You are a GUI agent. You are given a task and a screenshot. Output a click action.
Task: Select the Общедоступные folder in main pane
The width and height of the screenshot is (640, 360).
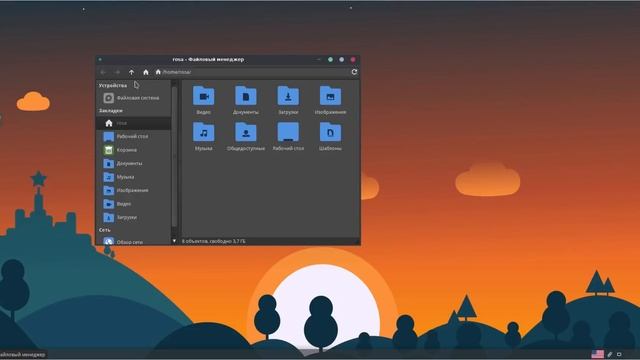246,137
